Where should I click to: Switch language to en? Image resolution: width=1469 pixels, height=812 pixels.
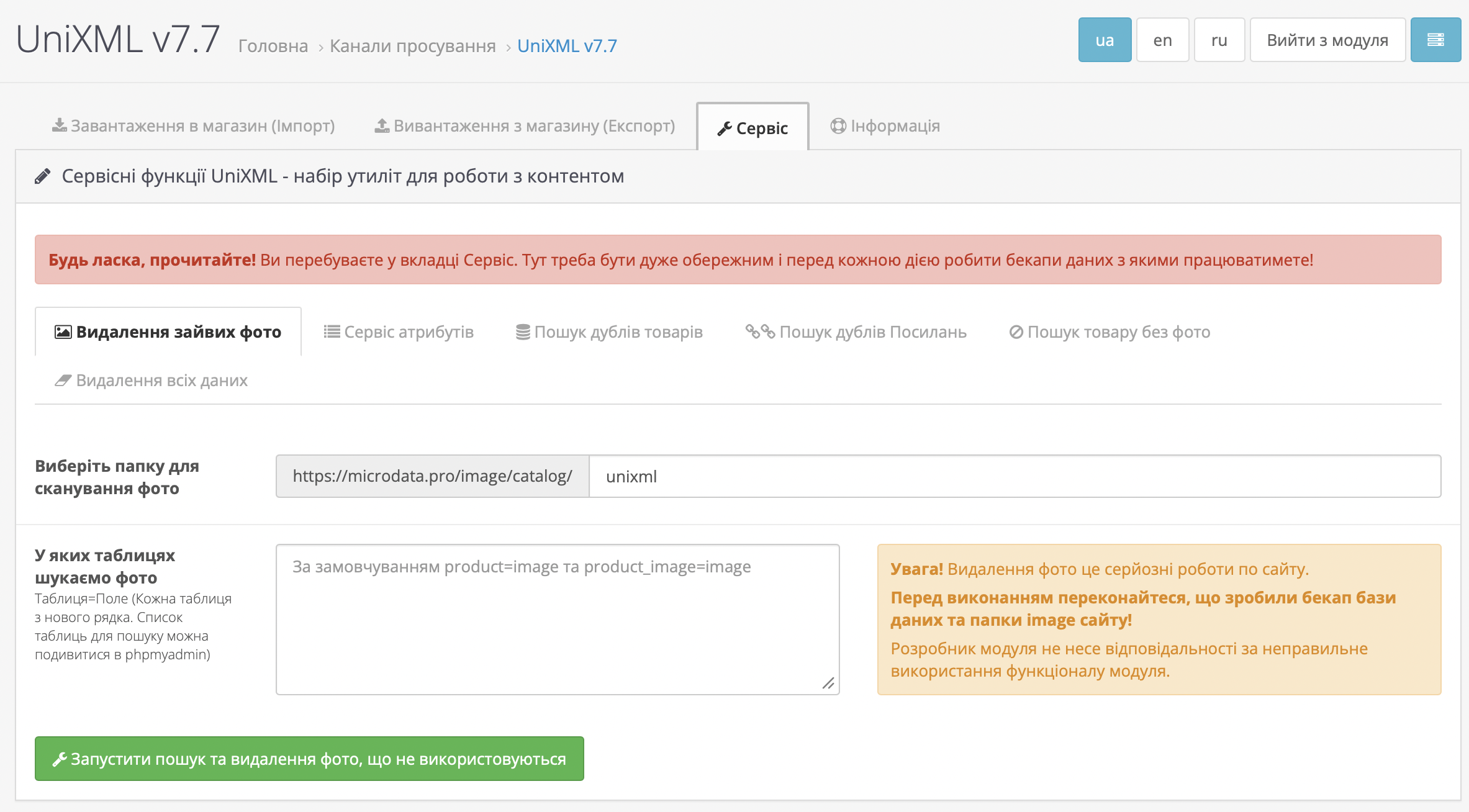tap(1162, 40)
